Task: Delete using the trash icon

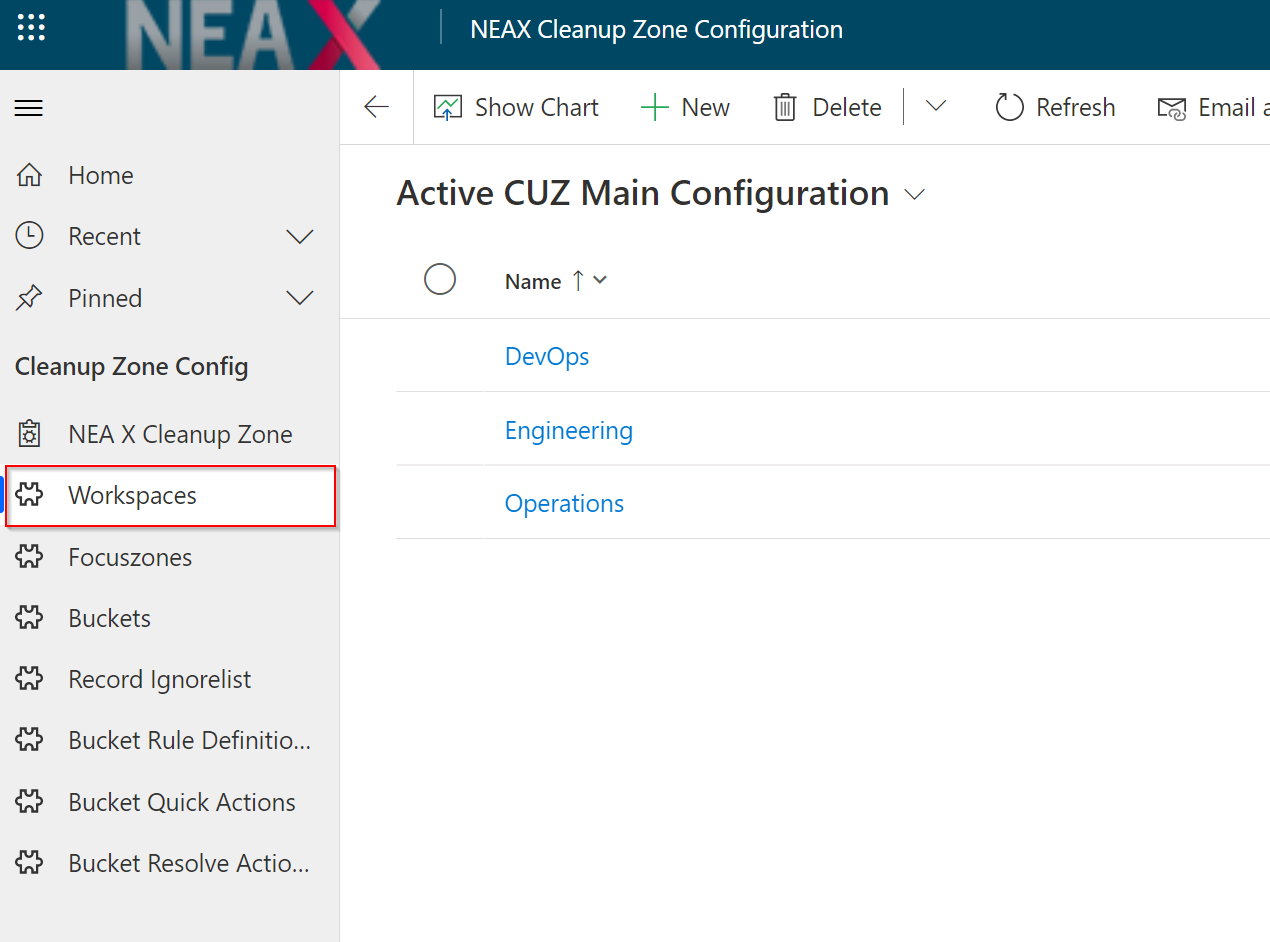Action: click(x=826, y=106)
